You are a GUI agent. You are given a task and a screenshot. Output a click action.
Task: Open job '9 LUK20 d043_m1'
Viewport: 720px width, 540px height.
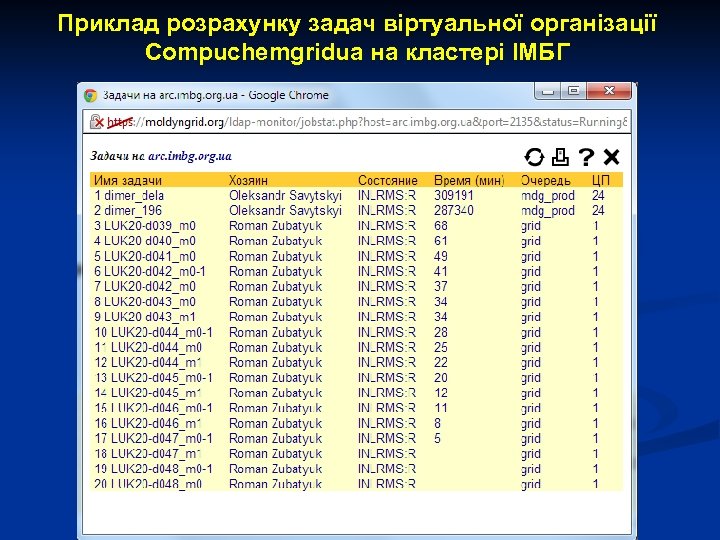click(x=145, y=317)
